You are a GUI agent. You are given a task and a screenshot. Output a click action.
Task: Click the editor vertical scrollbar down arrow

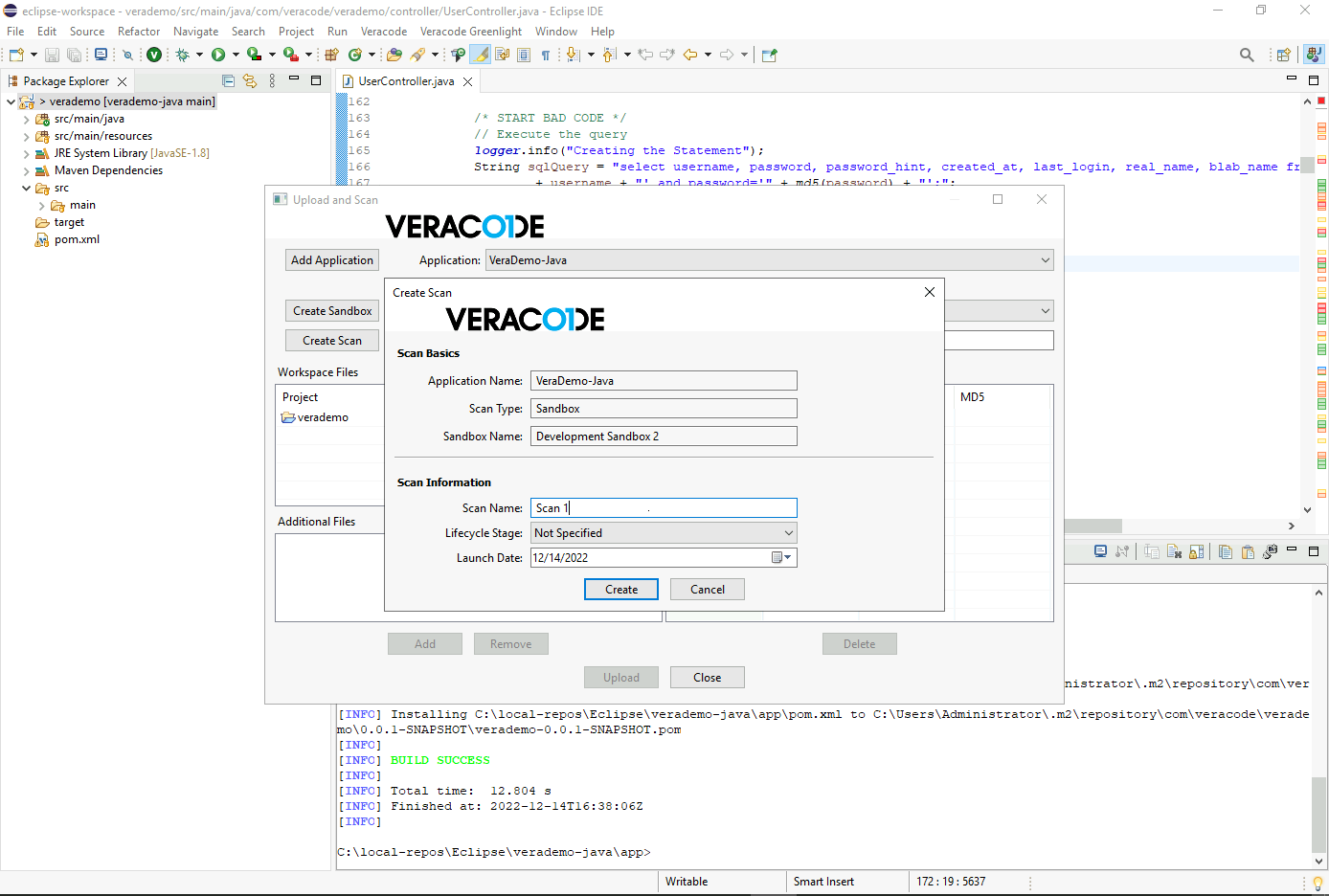click(x=1307, y=510)
